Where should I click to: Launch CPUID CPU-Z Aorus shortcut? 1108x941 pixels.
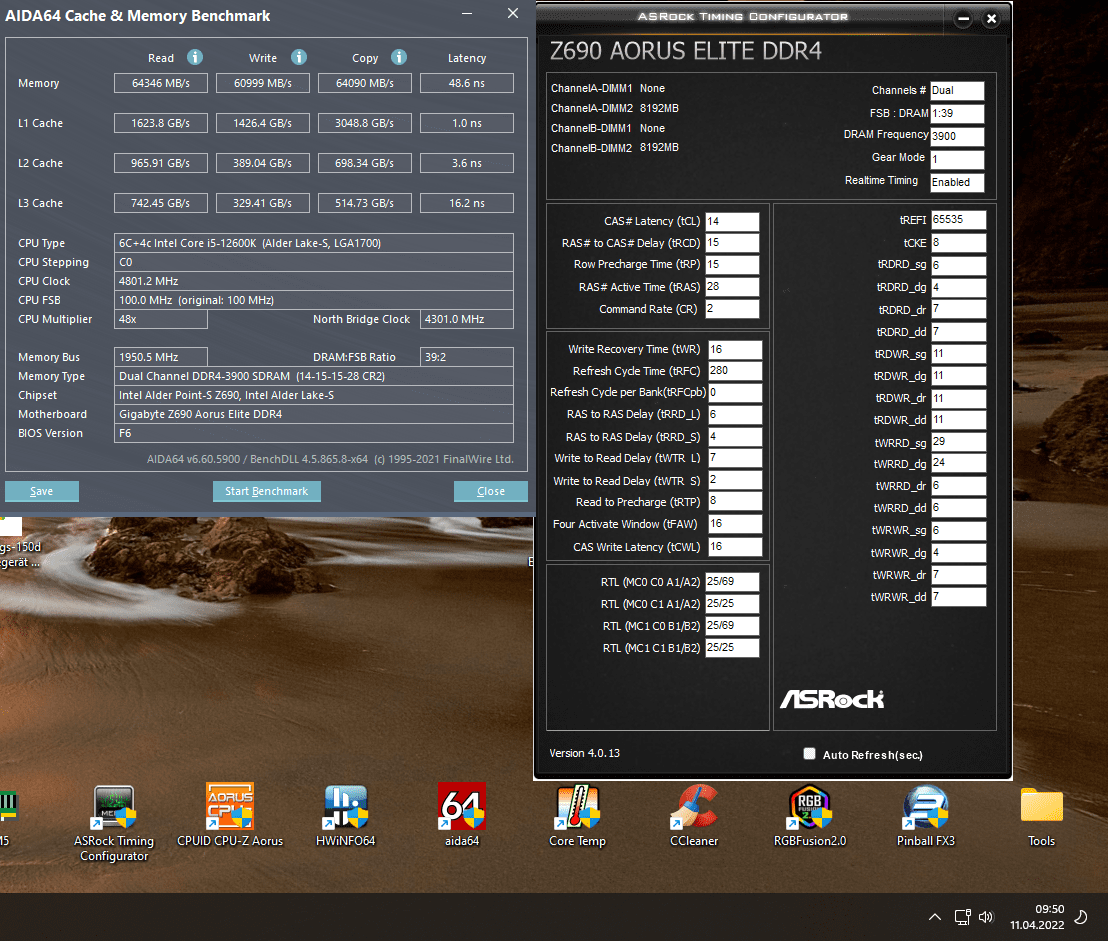point(230,815)
